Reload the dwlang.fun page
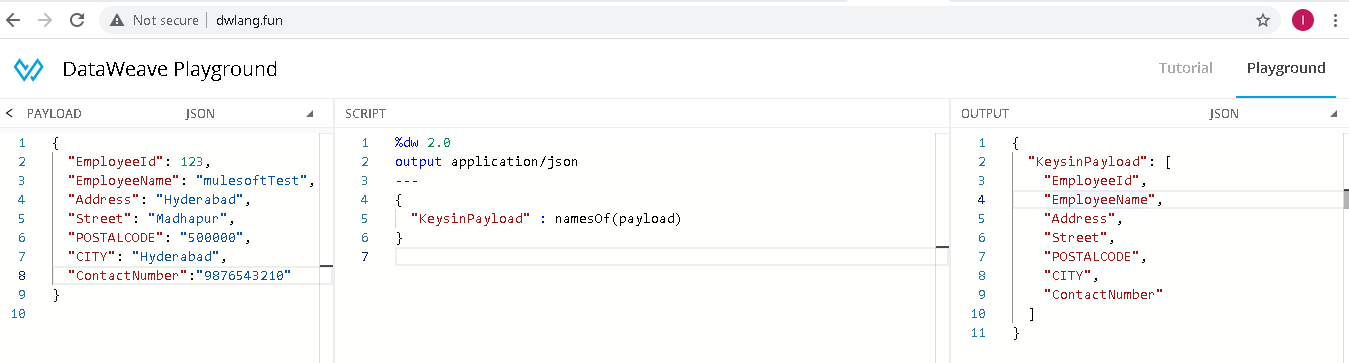The width and height of the screenshot is (1349, 363). (x=77, y=20)
